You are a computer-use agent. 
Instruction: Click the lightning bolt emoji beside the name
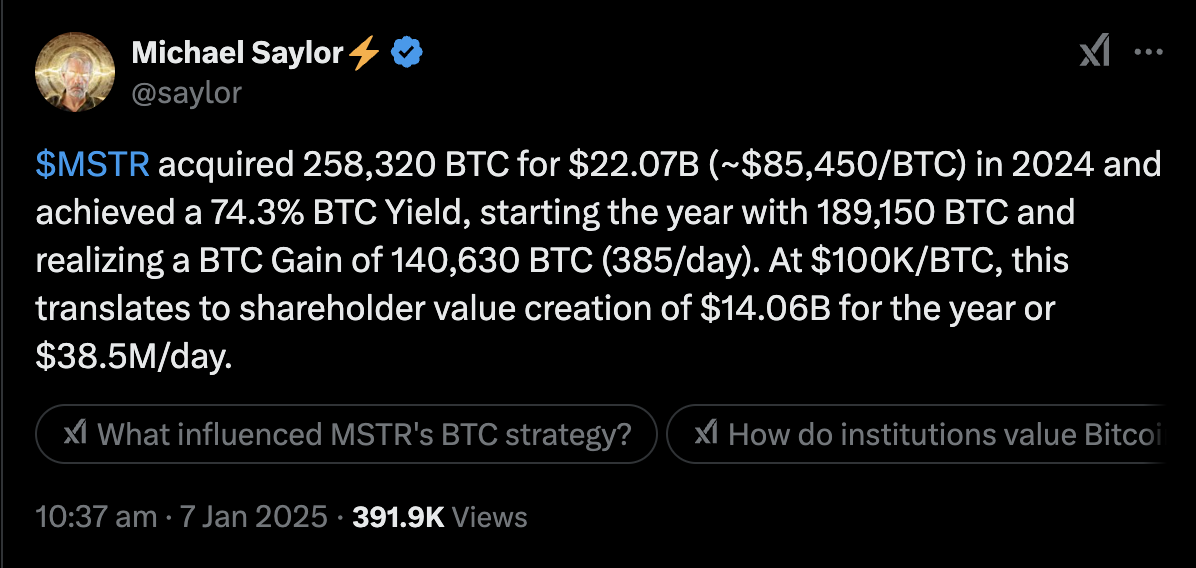(365, 53)
